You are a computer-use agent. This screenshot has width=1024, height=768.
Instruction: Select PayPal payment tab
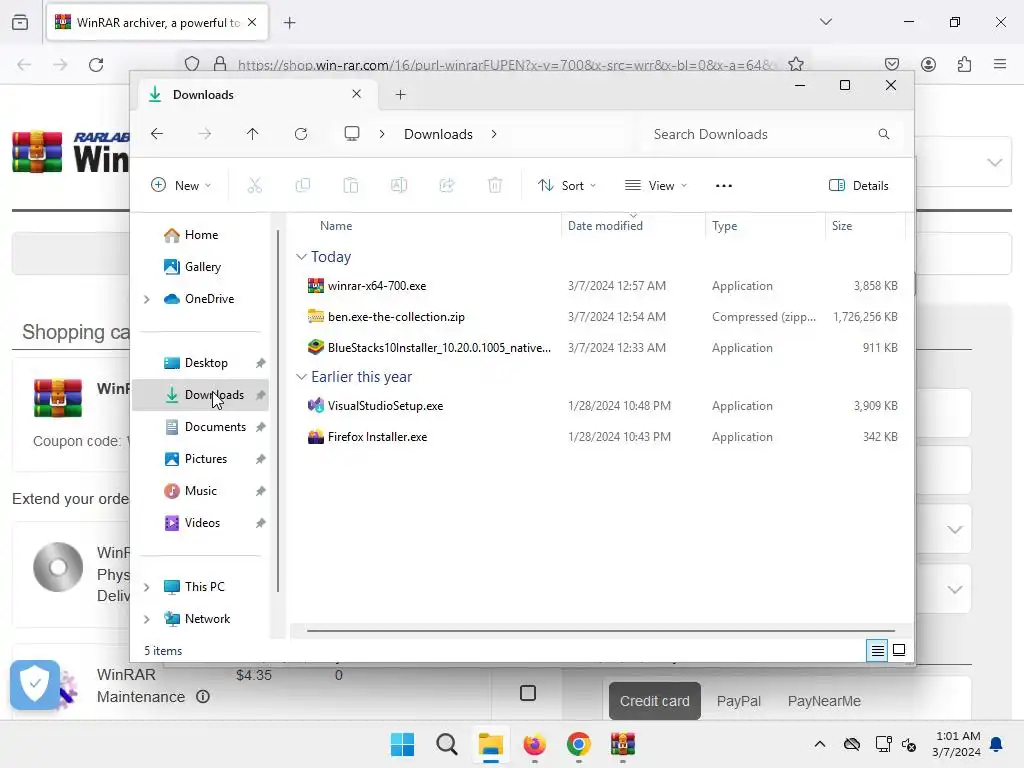[739, 701]
